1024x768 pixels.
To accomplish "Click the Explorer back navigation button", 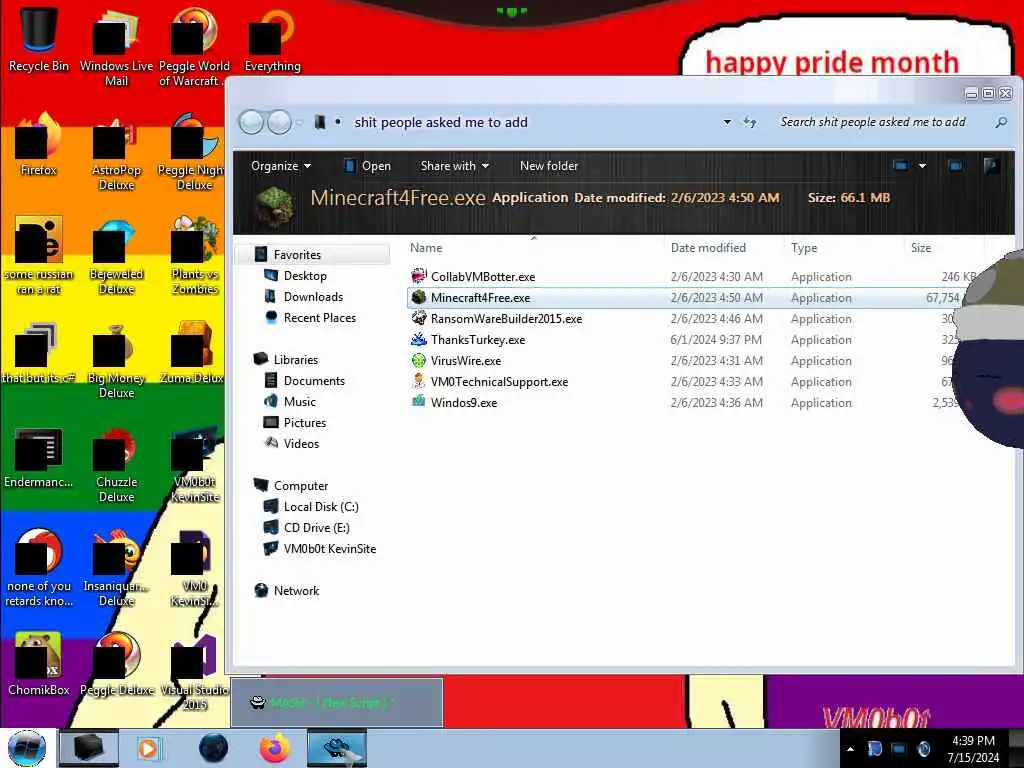I will coord(251,122).
